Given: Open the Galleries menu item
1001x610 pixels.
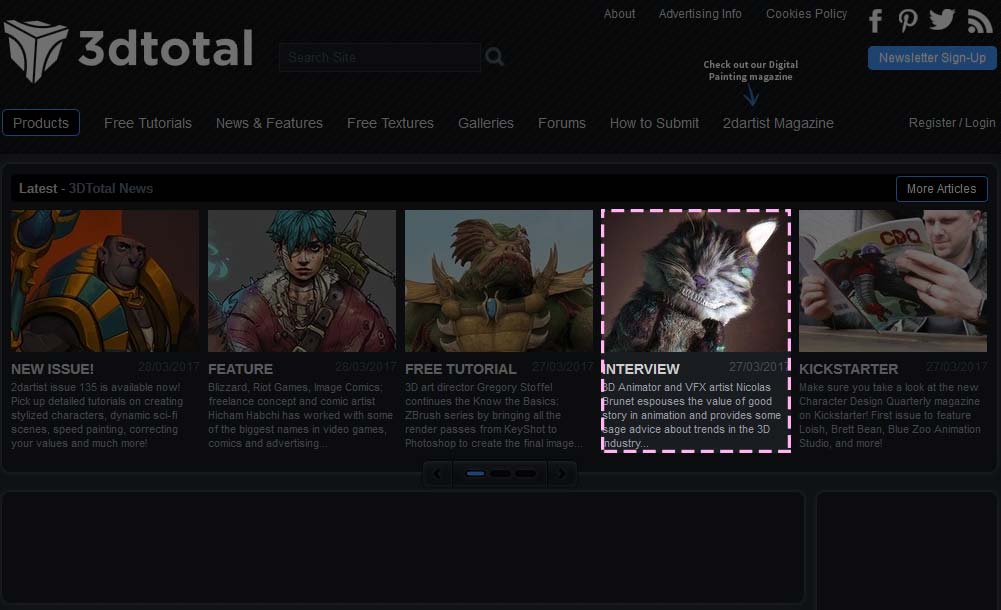Looking at the screenshot, I should tap(486, 123).
